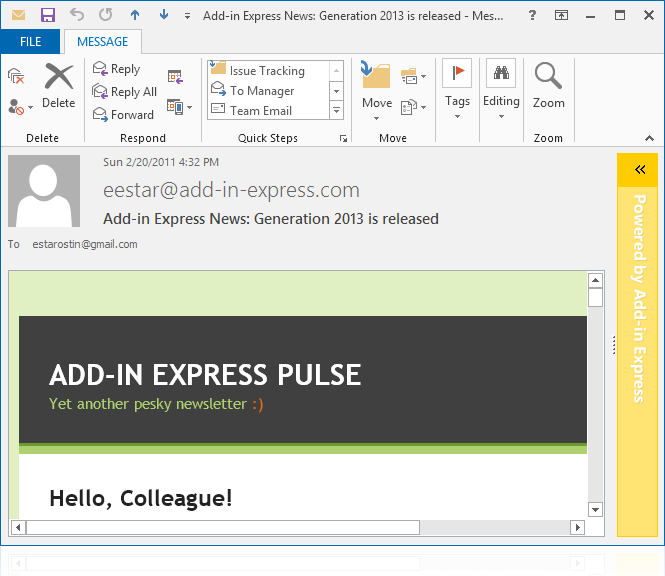Open the Tags flag menu
665x576 pixels.
(x=457, y=89)
